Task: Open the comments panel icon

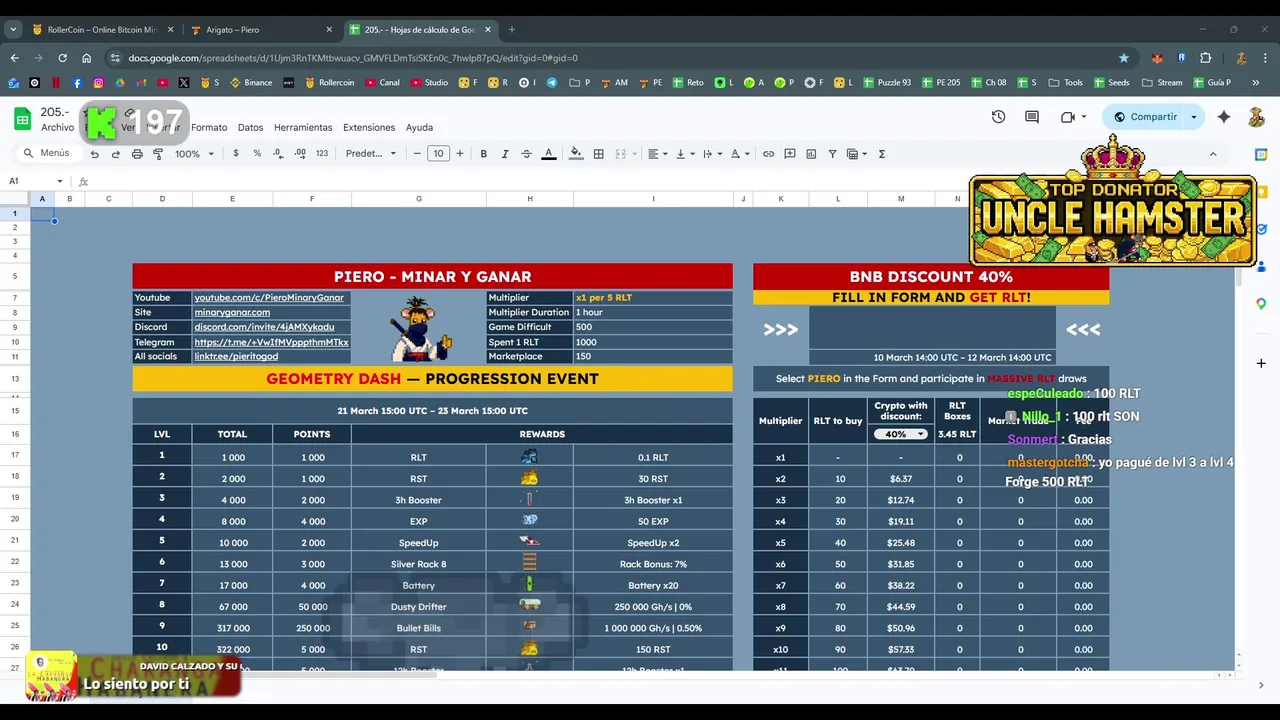Action: click(x=1032, y=117)
